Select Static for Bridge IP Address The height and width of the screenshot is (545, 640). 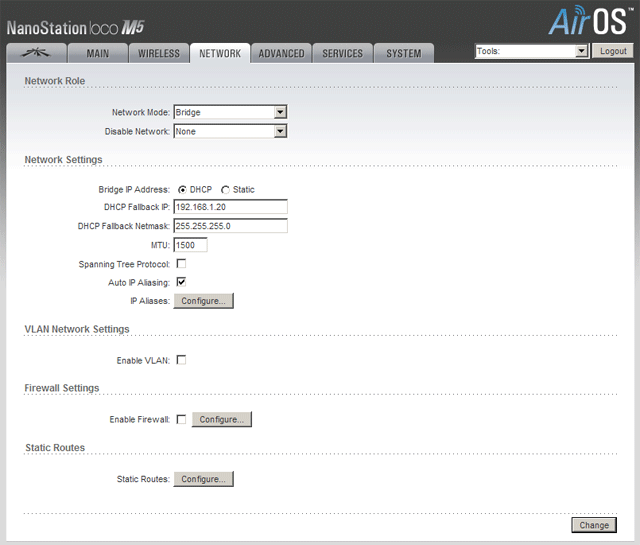225,190
